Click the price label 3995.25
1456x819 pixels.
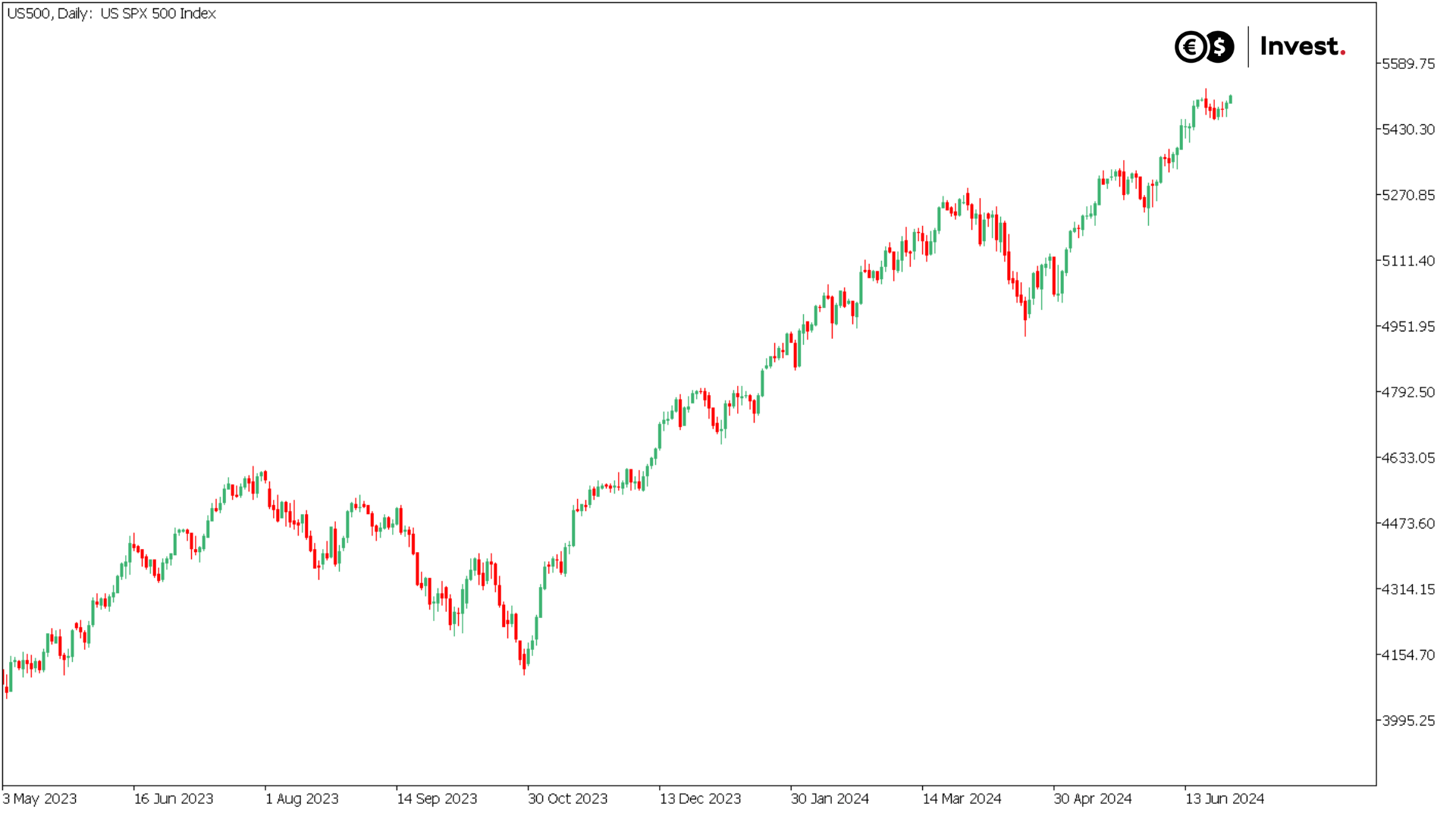point(1408,720)
